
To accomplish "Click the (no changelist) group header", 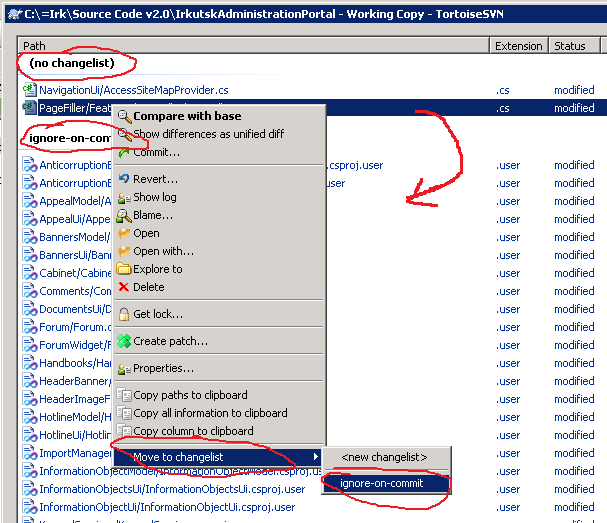I will (x=72, y=63).
